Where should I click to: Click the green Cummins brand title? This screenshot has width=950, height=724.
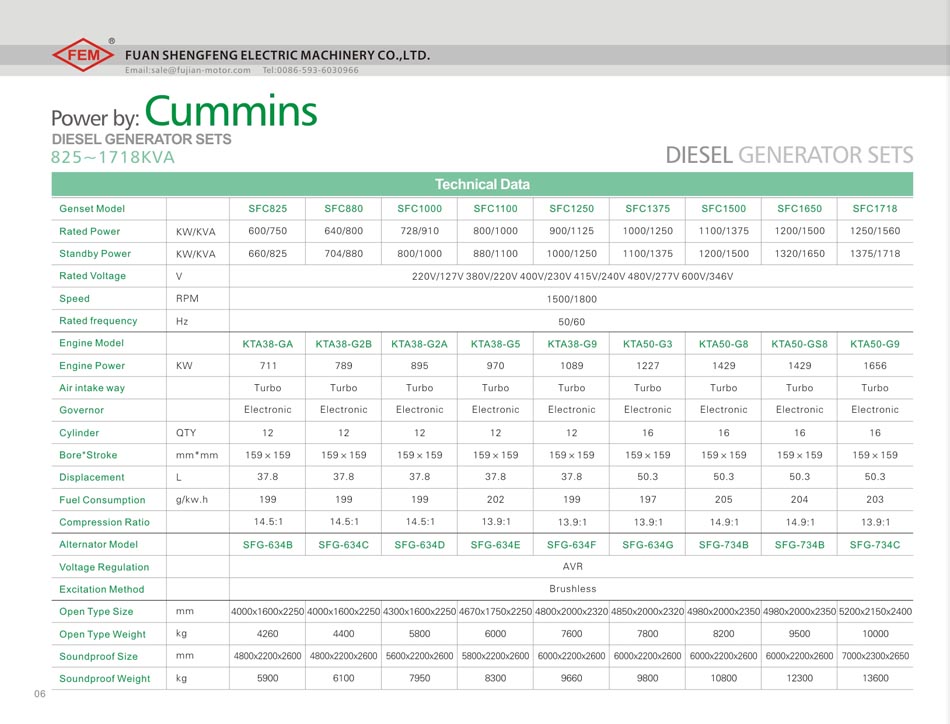(x=231, y=111)
